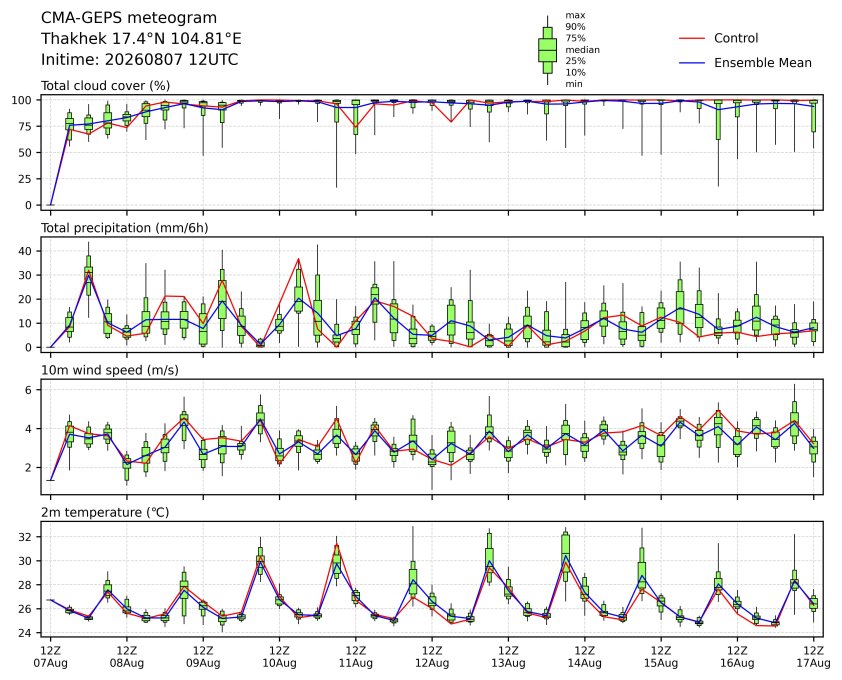This screenshot has height=680, width=842.
Task: Click the red Control legend line
Action: 692,39
